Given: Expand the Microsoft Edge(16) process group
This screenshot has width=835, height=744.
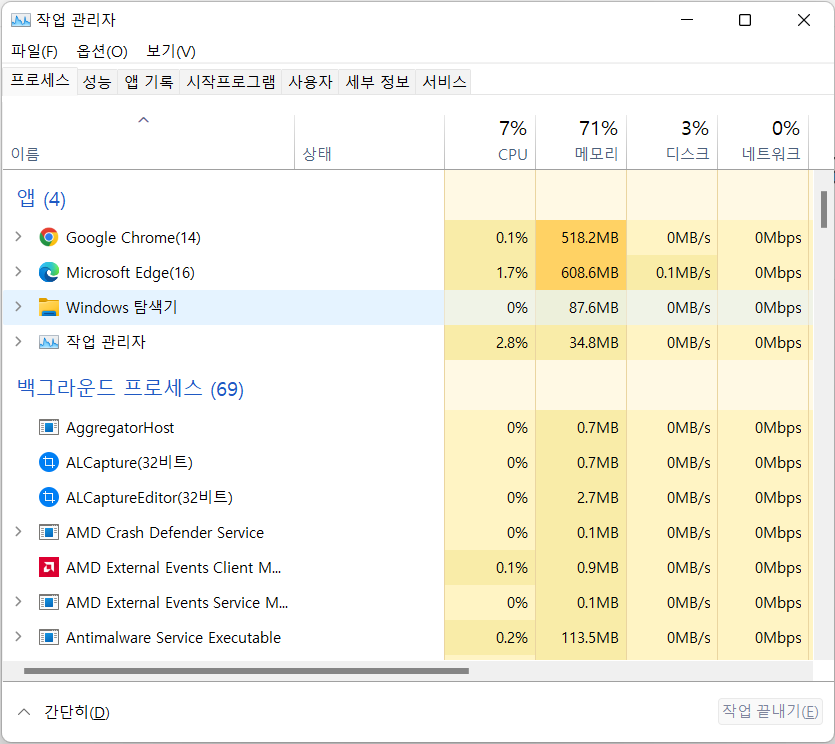Looking at the screenshot, I should coord(19,272).
